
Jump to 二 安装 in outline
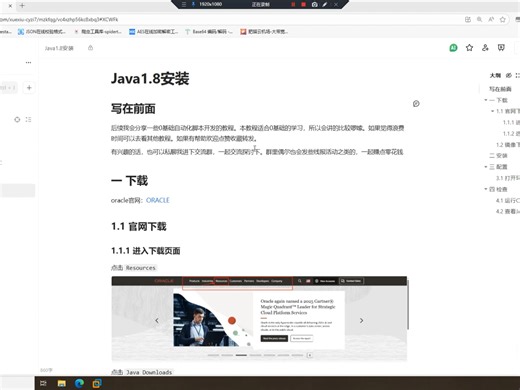point(498,156)
